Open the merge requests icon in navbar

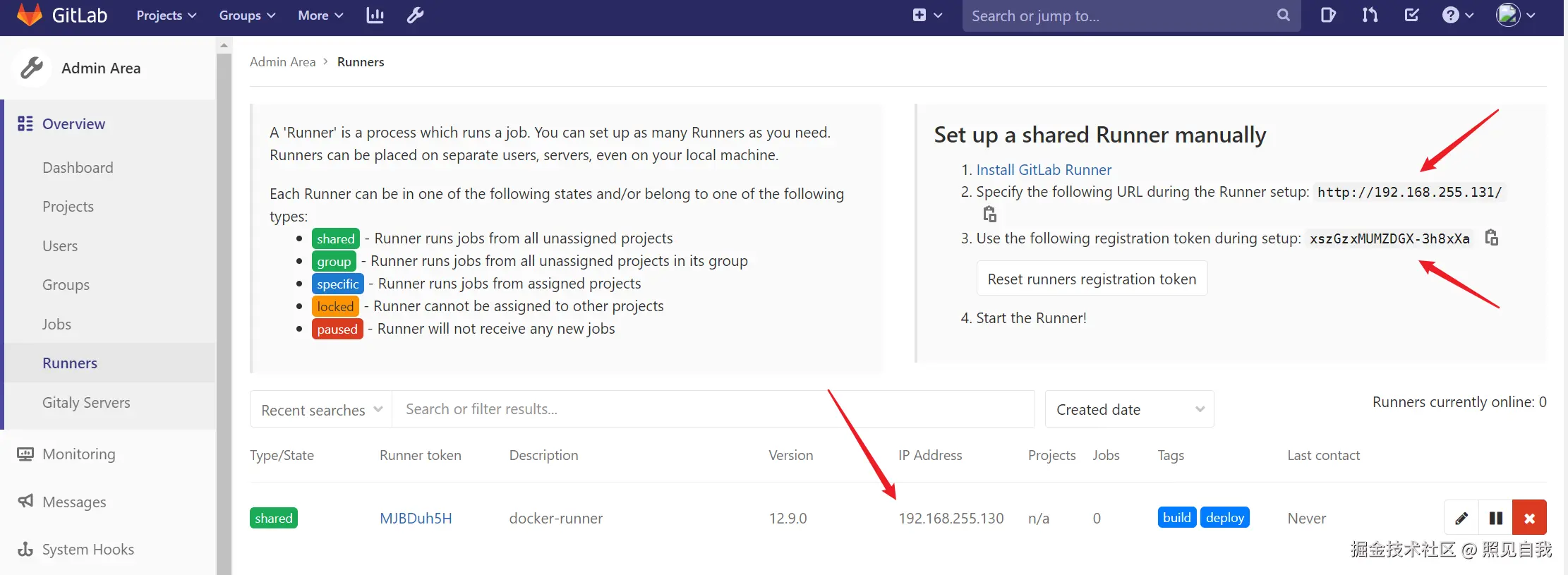click(x=1370, y=16)
